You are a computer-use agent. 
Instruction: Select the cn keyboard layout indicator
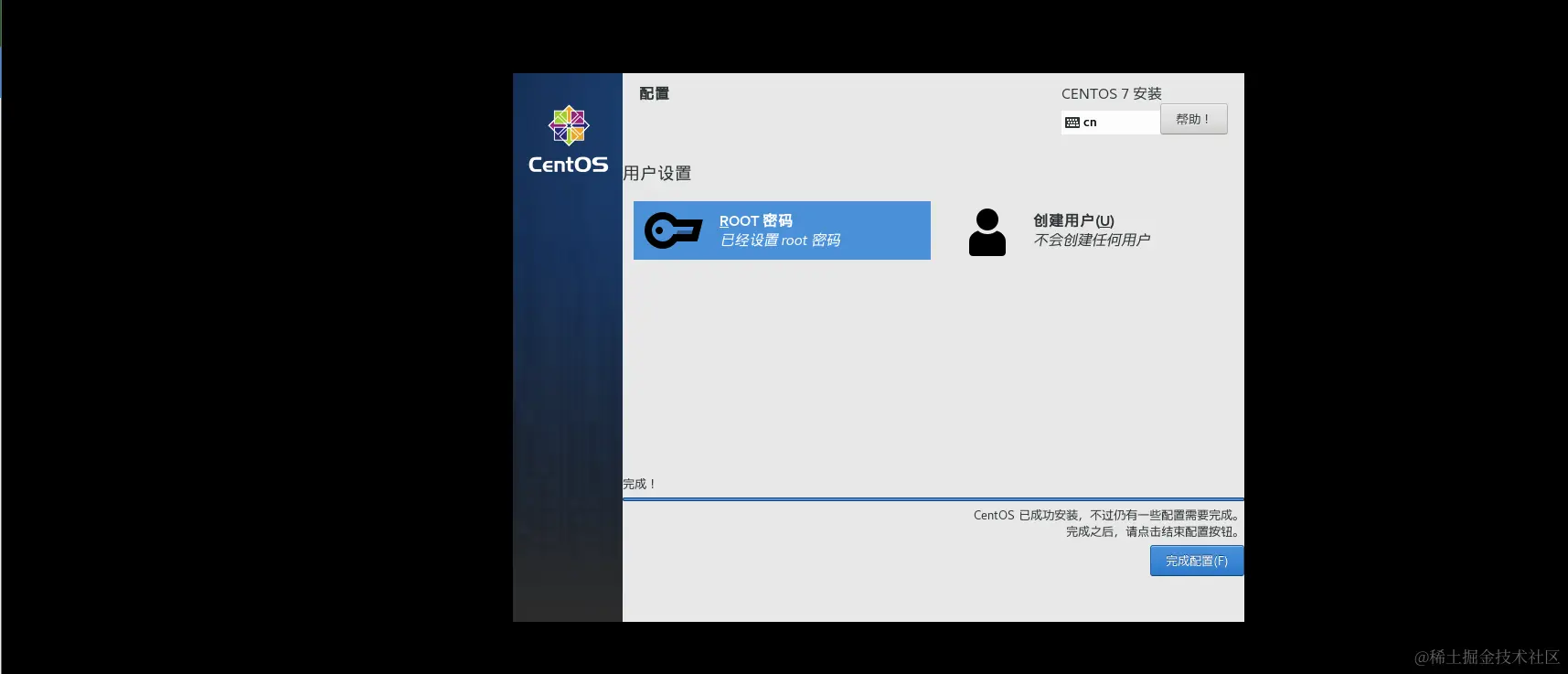1110,122
